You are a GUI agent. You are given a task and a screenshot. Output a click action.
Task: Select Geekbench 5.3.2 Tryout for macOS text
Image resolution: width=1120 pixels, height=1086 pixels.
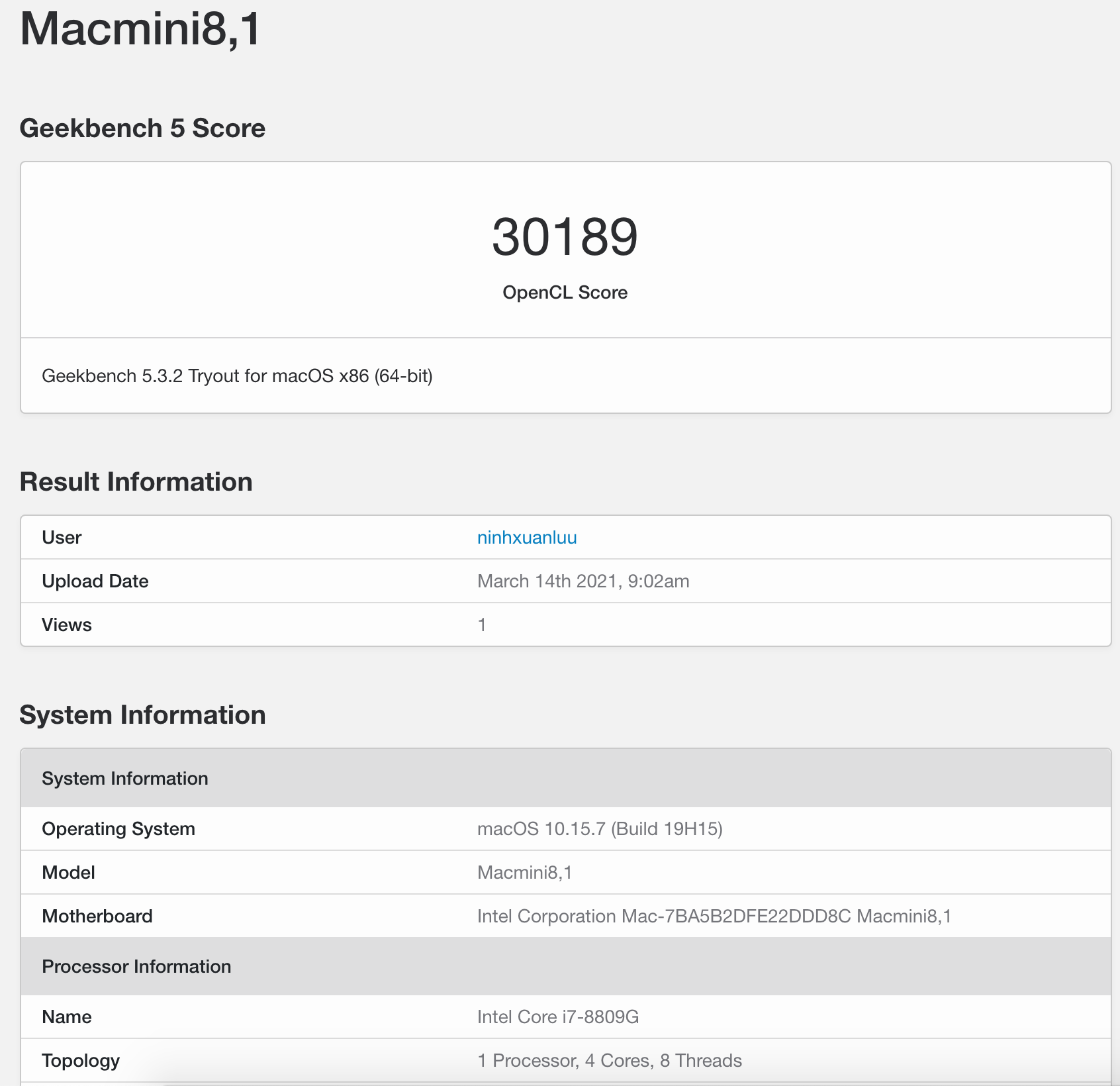click(237, 376)
